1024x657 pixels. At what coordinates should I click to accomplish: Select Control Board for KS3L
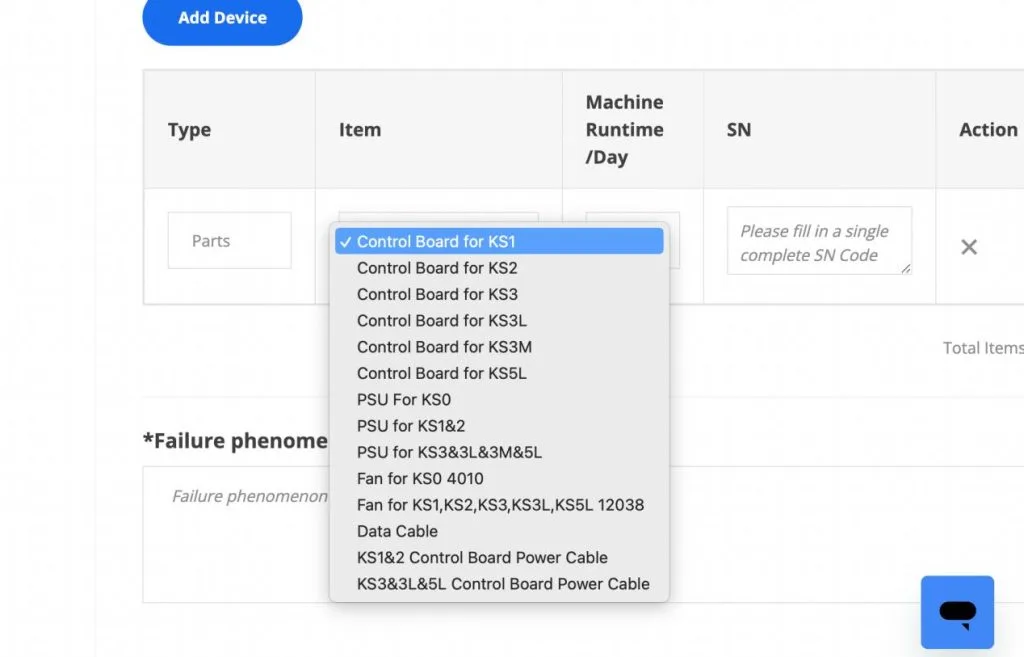click(441, 321)
